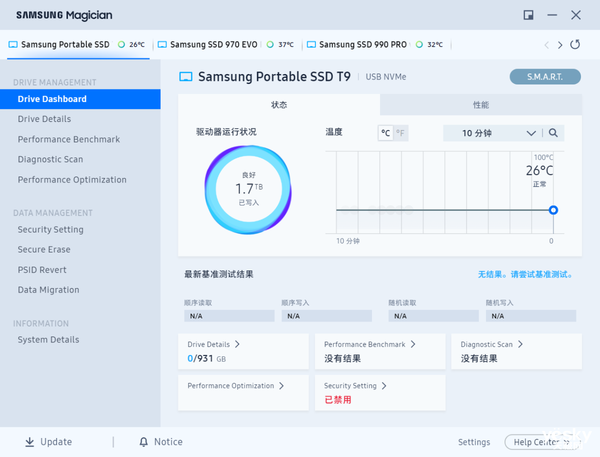Expand the Drive Details card chevron
Image resolution: width=600 pixels, height=457 pixels.
click(237, 344)
